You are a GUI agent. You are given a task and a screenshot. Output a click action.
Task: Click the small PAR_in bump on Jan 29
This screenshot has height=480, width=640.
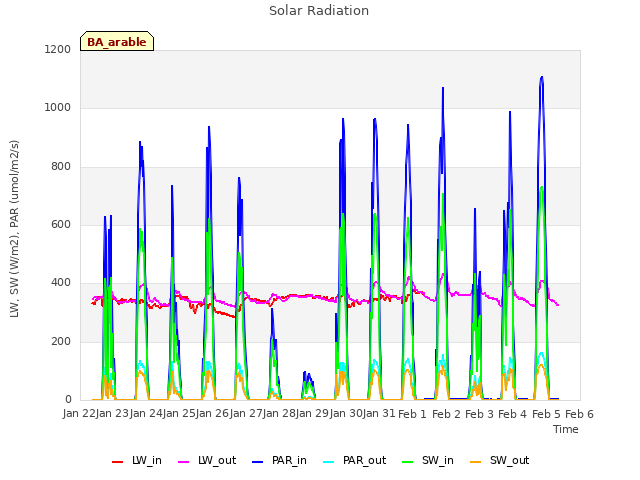[307, 373]
